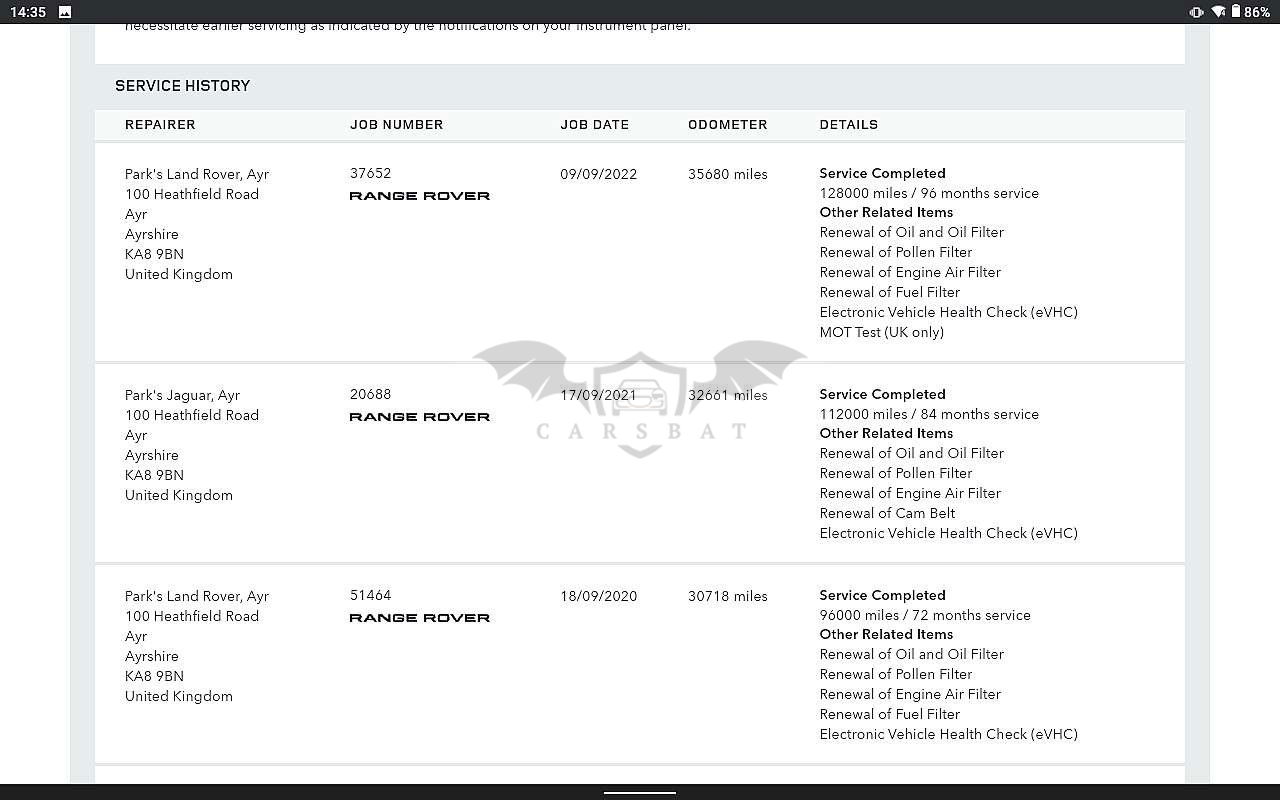Image resolution: width=1280 pixels, height=800 pixels.
Task: Click Range Rover logo under job 20688
Action: 420,417
